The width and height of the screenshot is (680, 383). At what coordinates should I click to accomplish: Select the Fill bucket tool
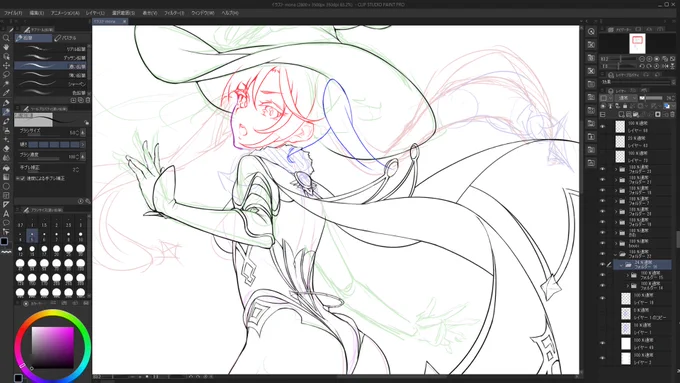6,167
